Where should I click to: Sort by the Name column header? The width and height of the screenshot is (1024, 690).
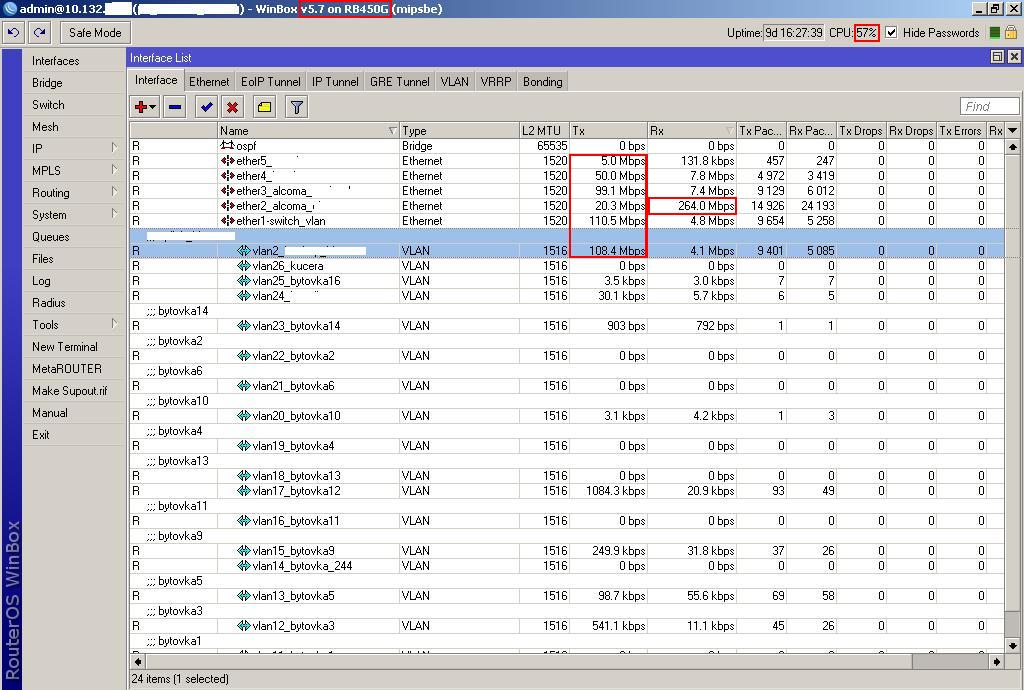pyautogui.click(x=308, y=131)
